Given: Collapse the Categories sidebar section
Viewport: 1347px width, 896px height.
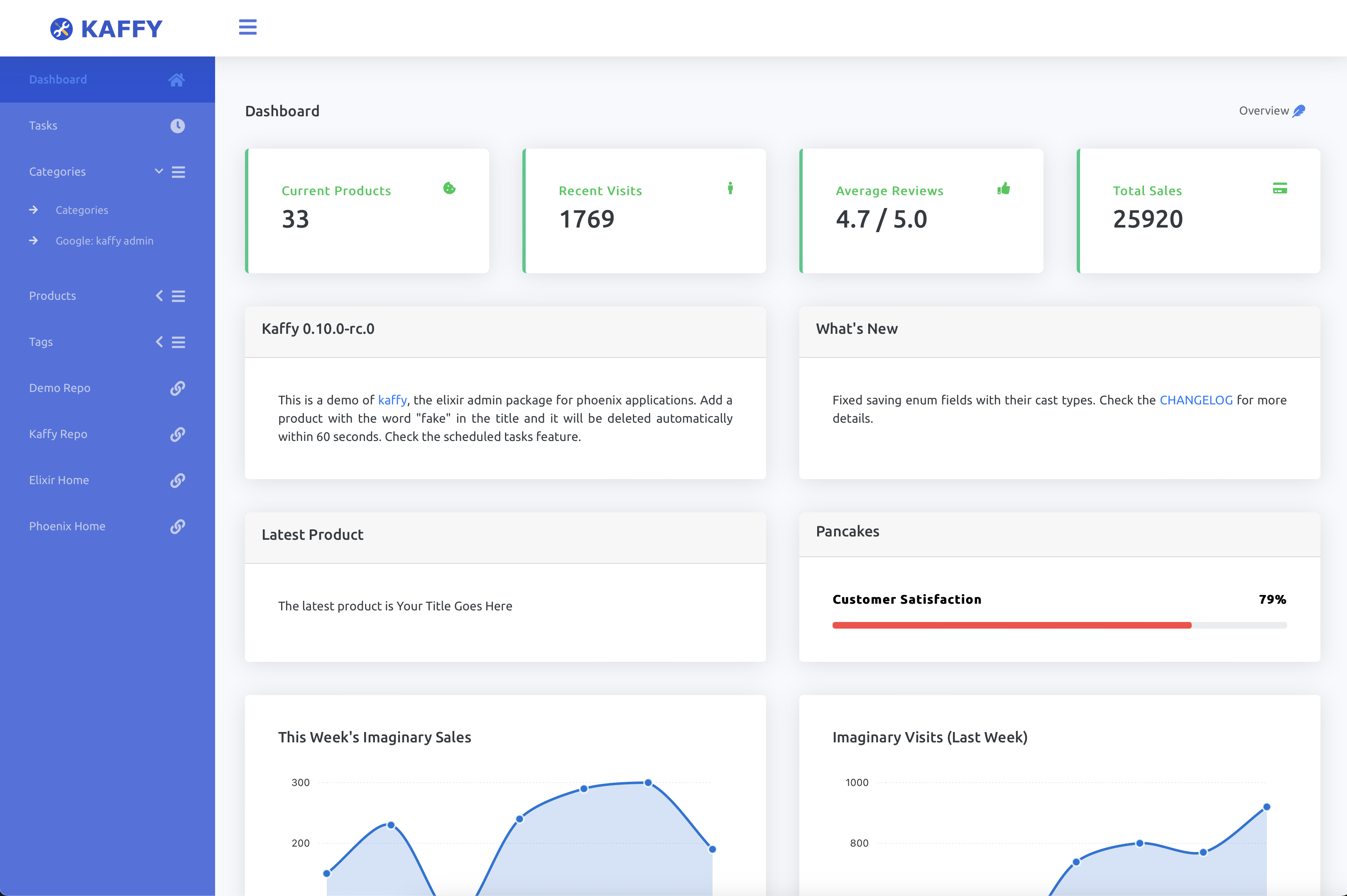Looking at the screenshot, I should [159, 171].
